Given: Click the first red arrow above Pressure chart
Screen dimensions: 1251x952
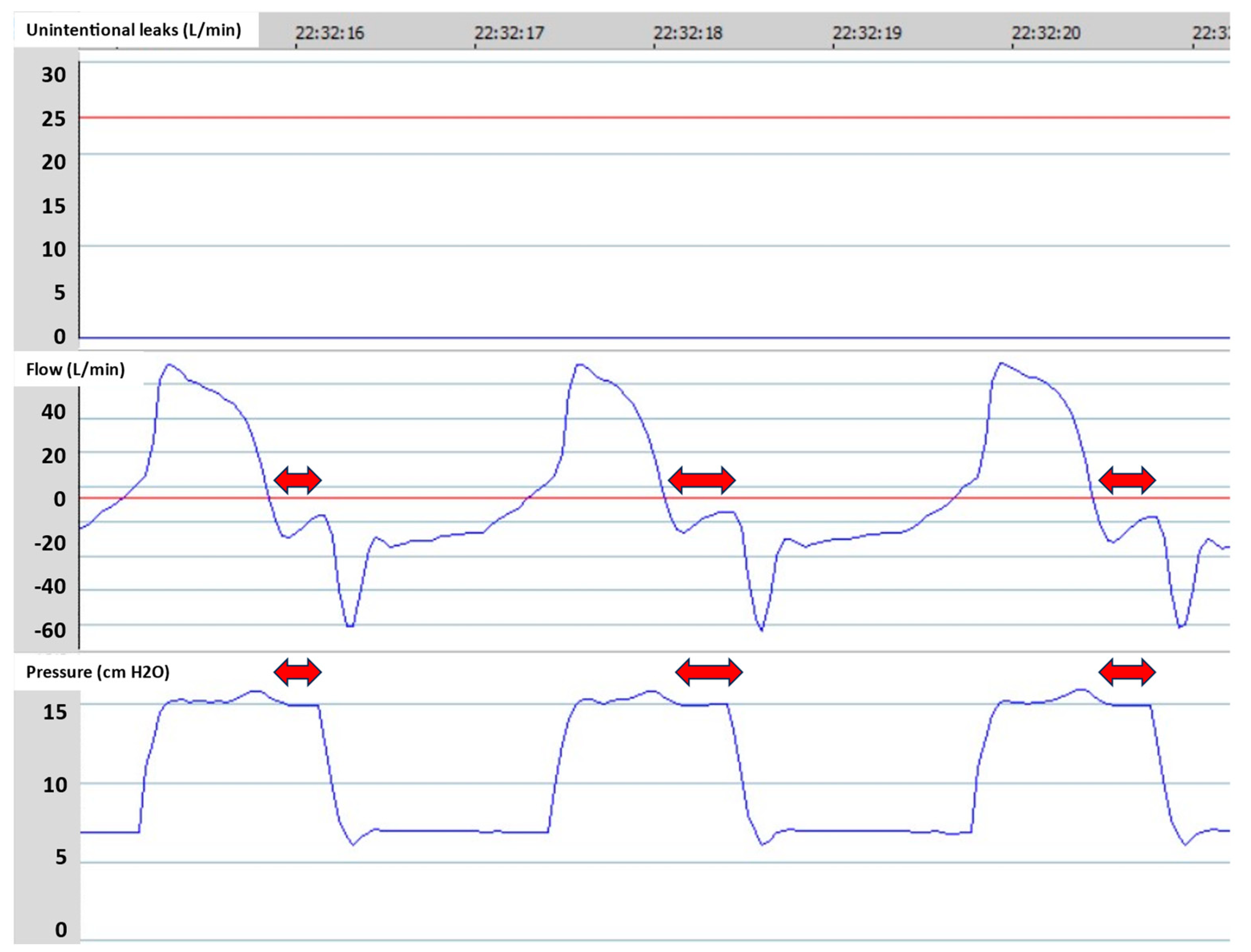Looking at the screenshot, I should tap(297, 672).
